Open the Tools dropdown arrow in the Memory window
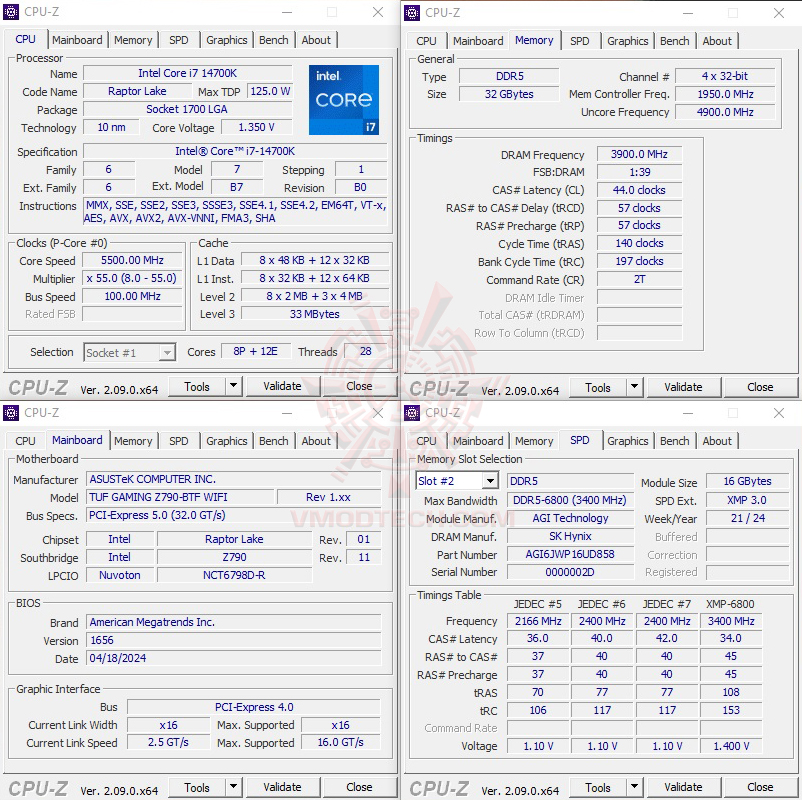 [634, 387]
